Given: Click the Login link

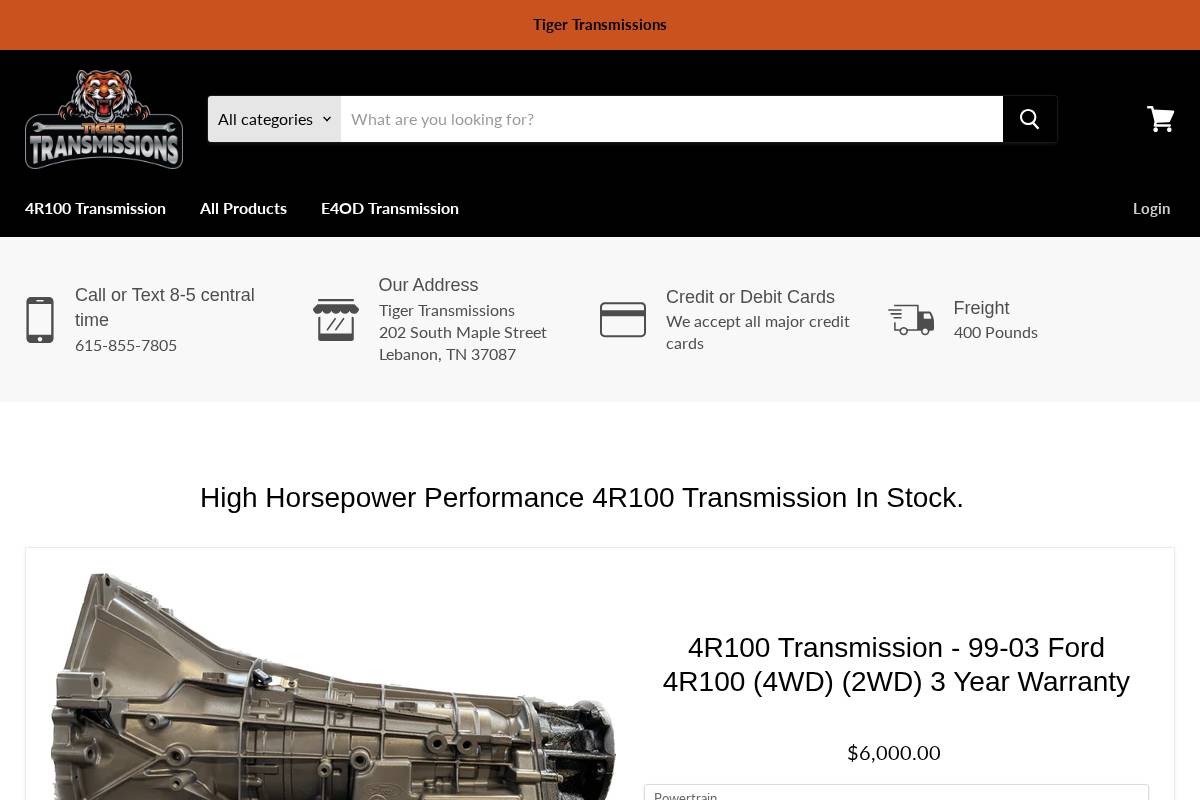Looking at the screenshot, I should tap(1151, 207).
